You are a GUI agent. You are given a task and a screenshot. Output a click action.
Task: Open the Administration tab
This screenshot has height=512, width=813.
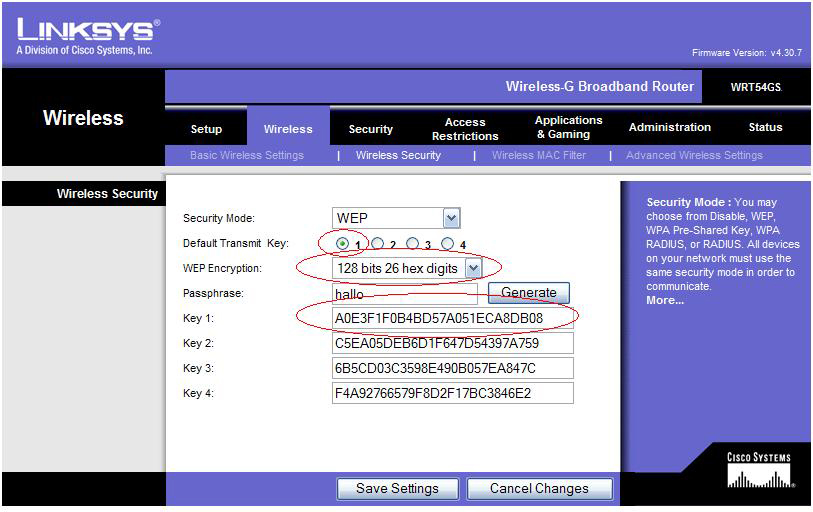tap(670, 127)
